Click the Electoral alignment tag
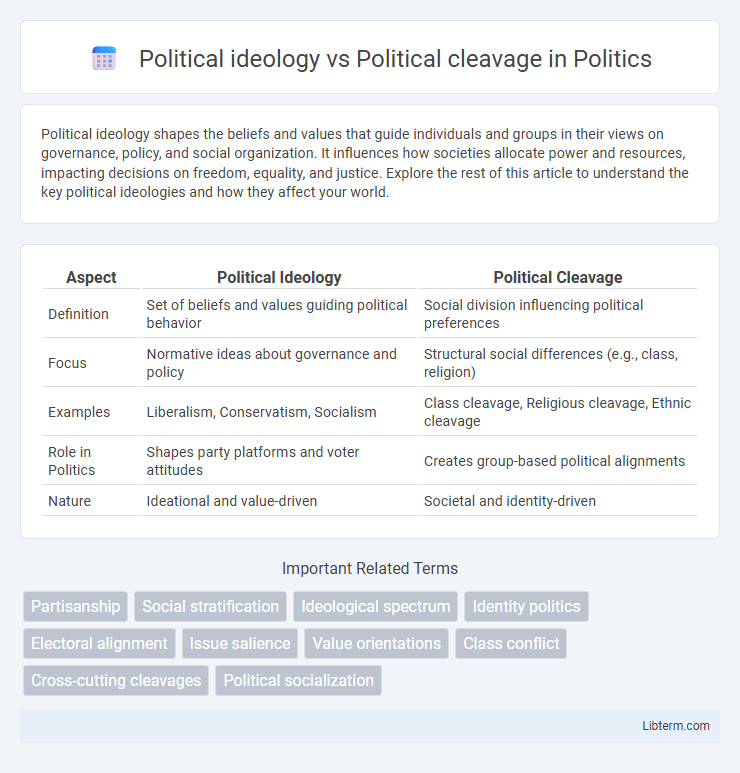This screenshot has height=773, width=740. 99,643
